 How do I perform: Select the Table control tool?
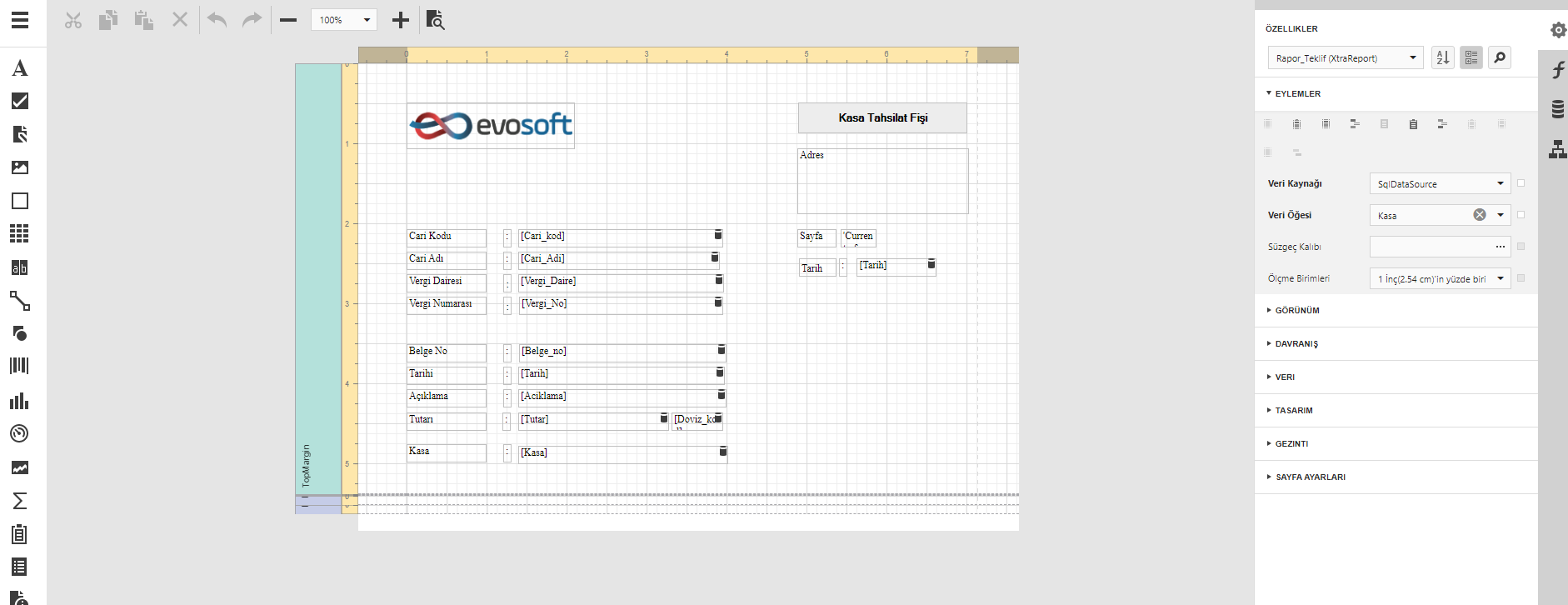[x=20, y=233]
